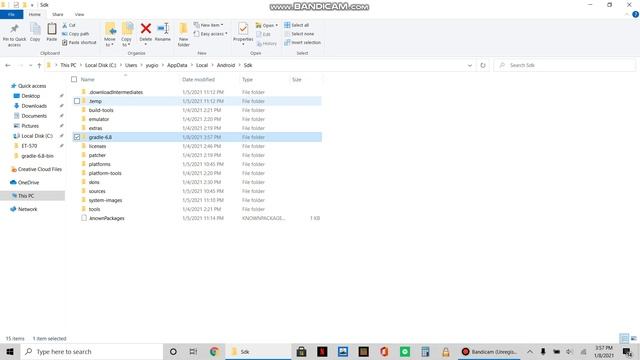The width and height of the screenshot is (640, 360).
Task: Click Select none in ribbon
Action: (299, 34)
